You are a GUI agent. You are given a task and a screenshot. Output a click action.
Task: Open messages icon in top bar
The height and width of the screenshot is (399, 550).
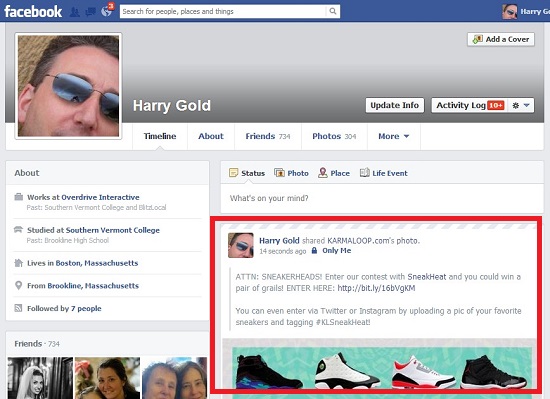click(x=90, y=12)
